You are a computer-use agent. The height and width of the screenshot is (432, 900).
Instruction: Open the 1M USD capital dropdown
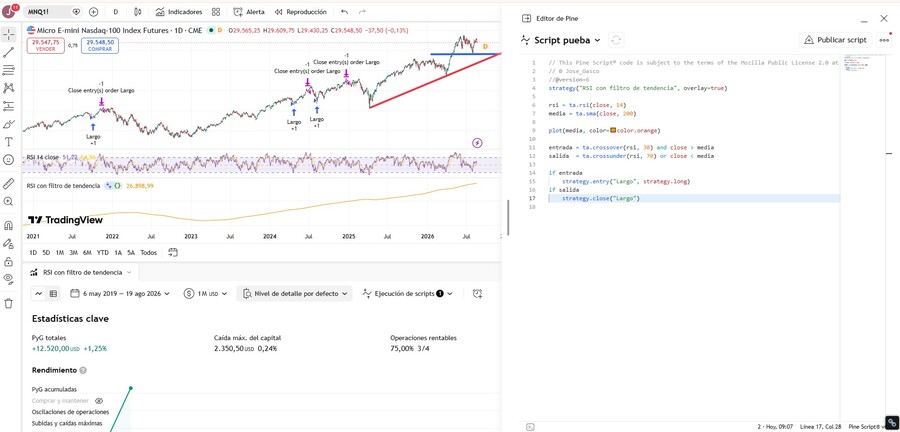(205, 293)
